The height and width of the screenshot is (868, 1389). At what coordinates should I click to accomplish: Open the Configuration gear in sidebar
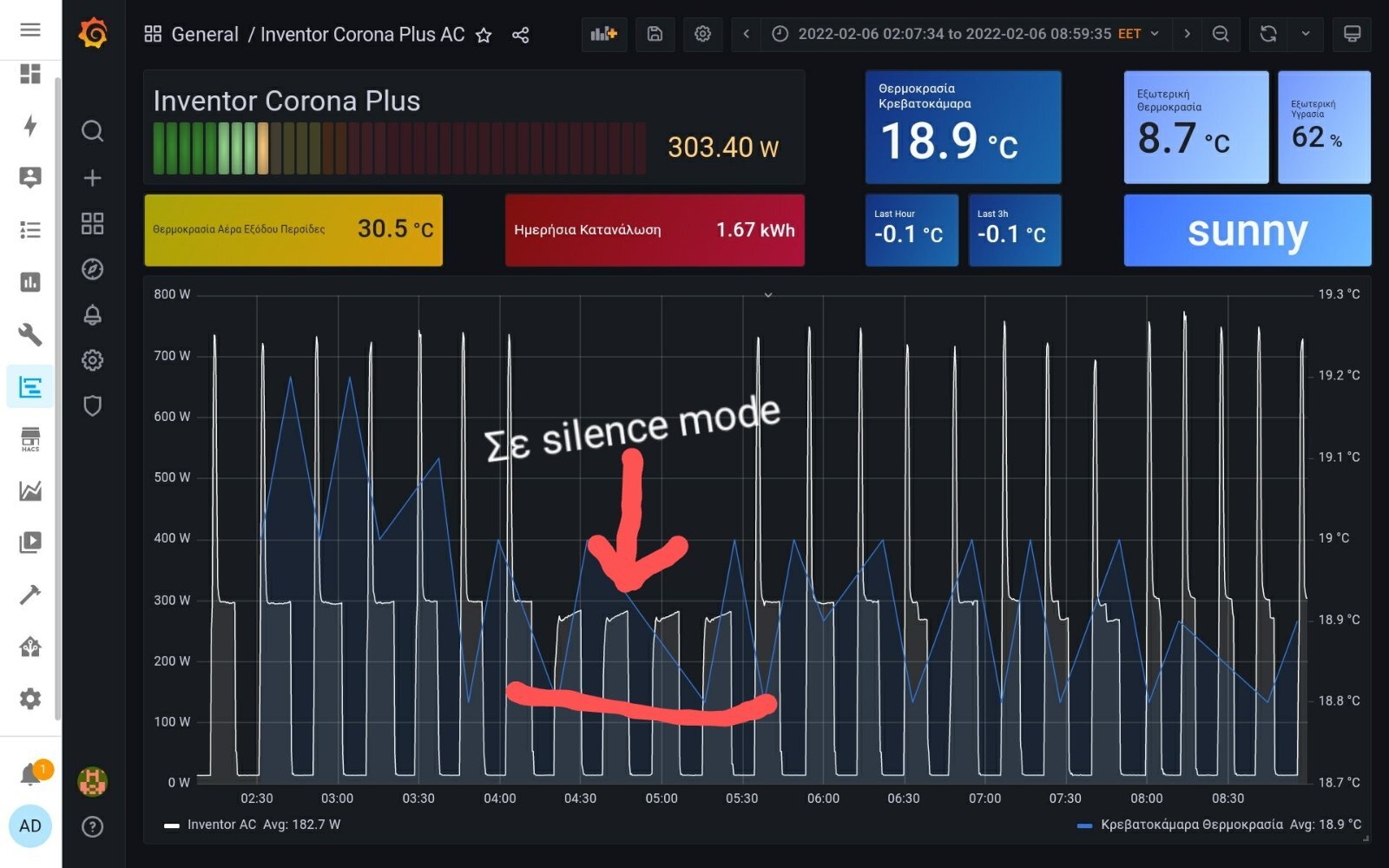coord(30,699)
